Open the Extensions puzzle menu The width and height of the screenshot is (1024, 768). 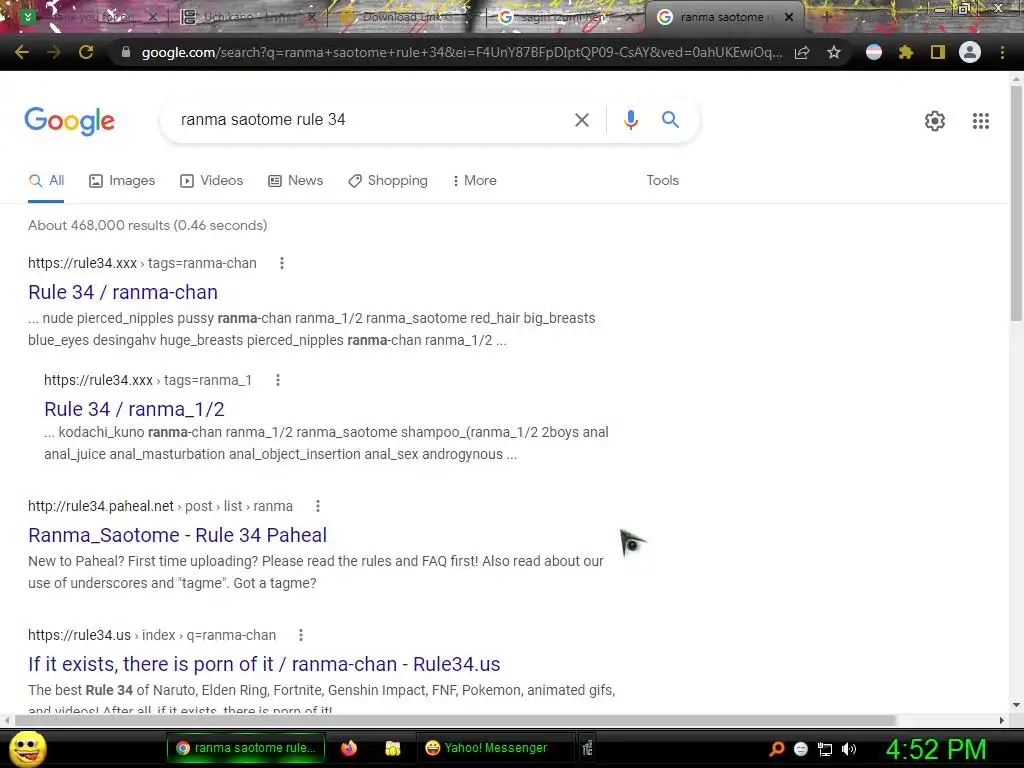click(906, 52)
